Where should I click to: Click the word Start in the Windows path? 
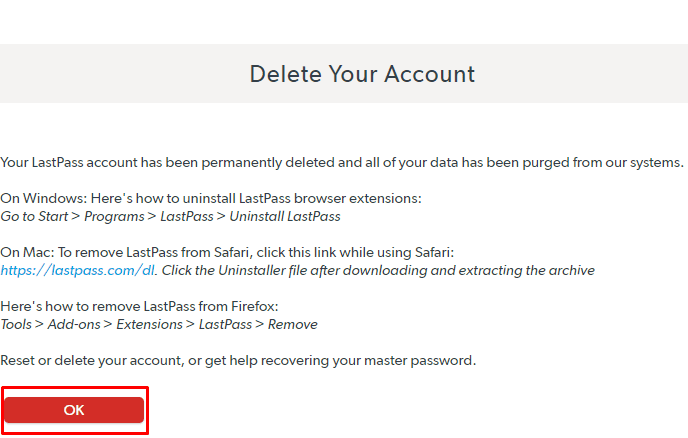pos(53,216)
